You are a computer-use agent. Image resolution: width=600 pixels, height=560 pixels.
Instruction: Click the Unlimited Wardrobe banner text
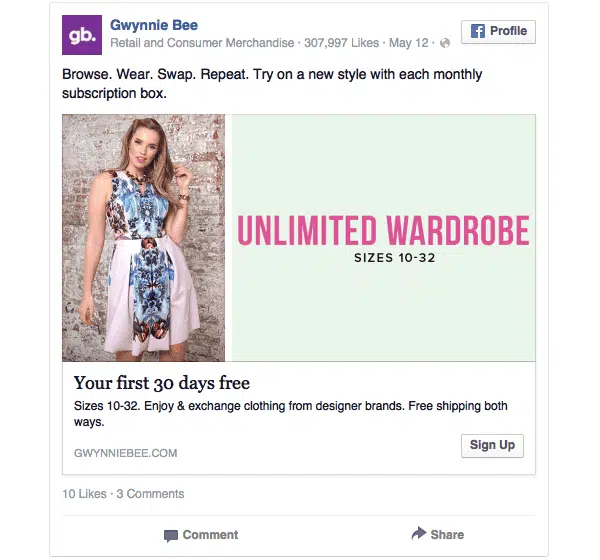(383, 231)
